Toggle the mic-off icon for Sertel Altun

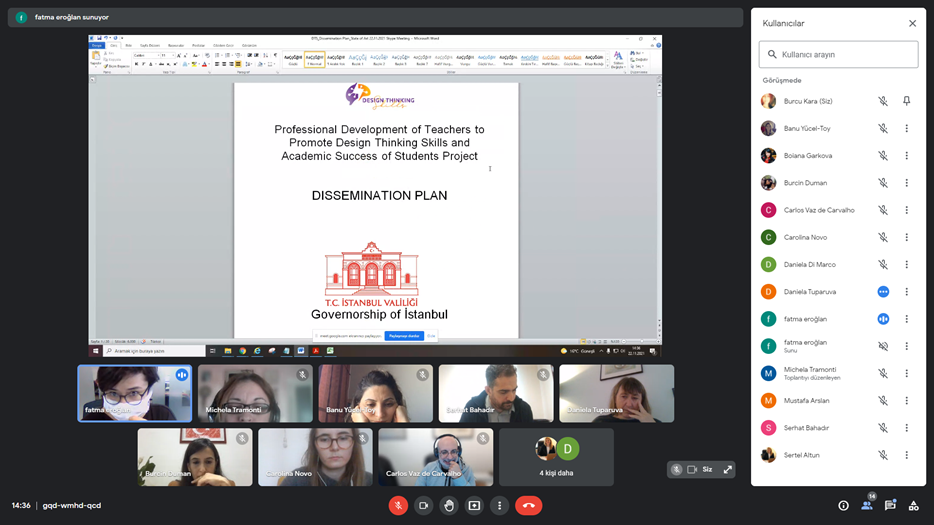(883, 455)
